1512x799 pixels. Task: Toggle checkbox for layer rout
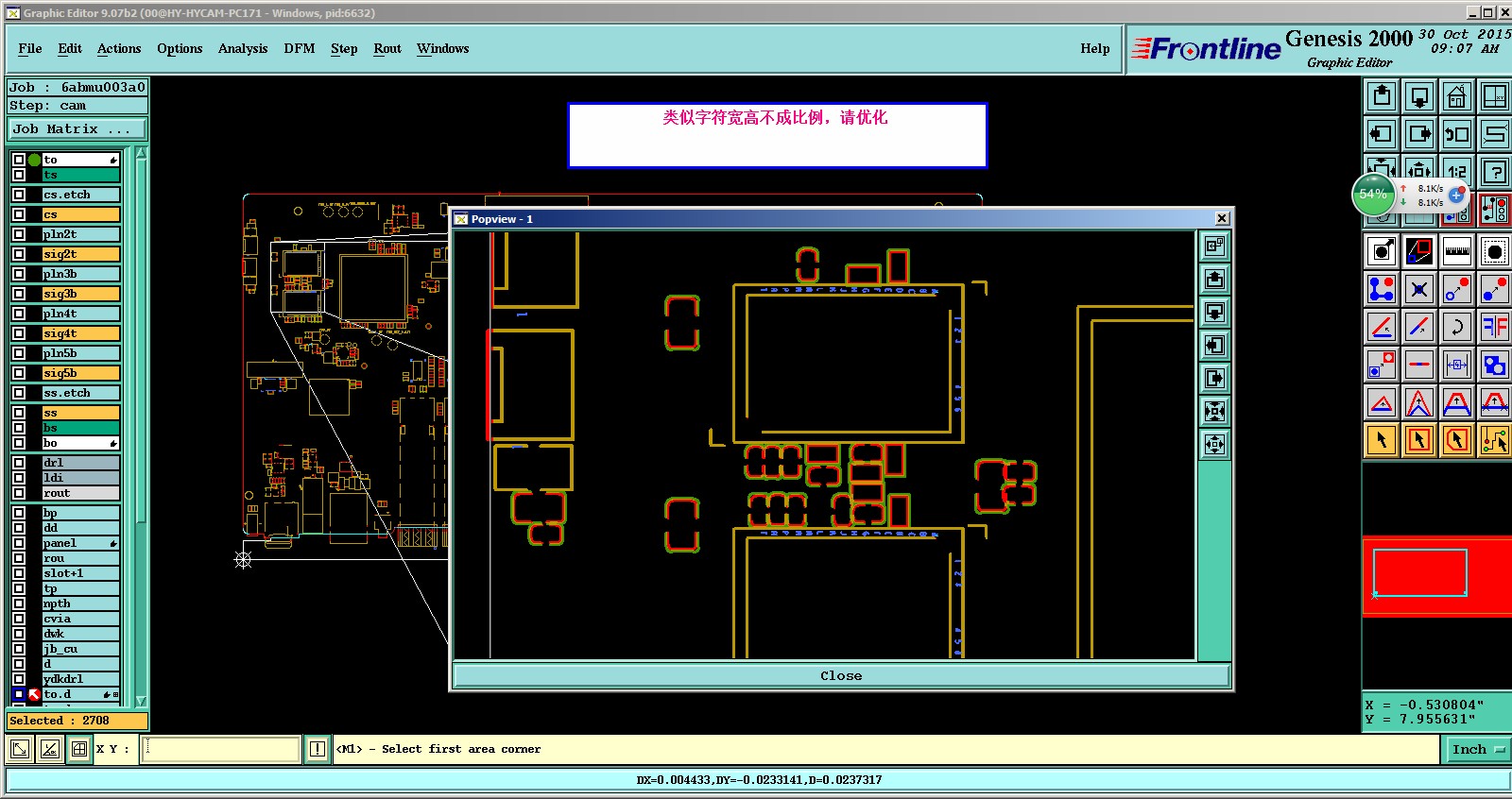click(19, 493)
